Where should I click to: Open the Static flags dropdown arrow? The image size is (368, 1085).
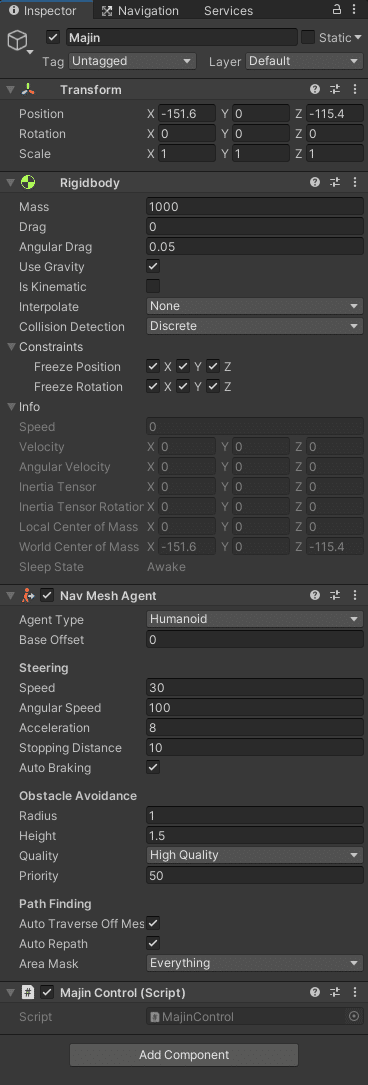coord(358,38)
